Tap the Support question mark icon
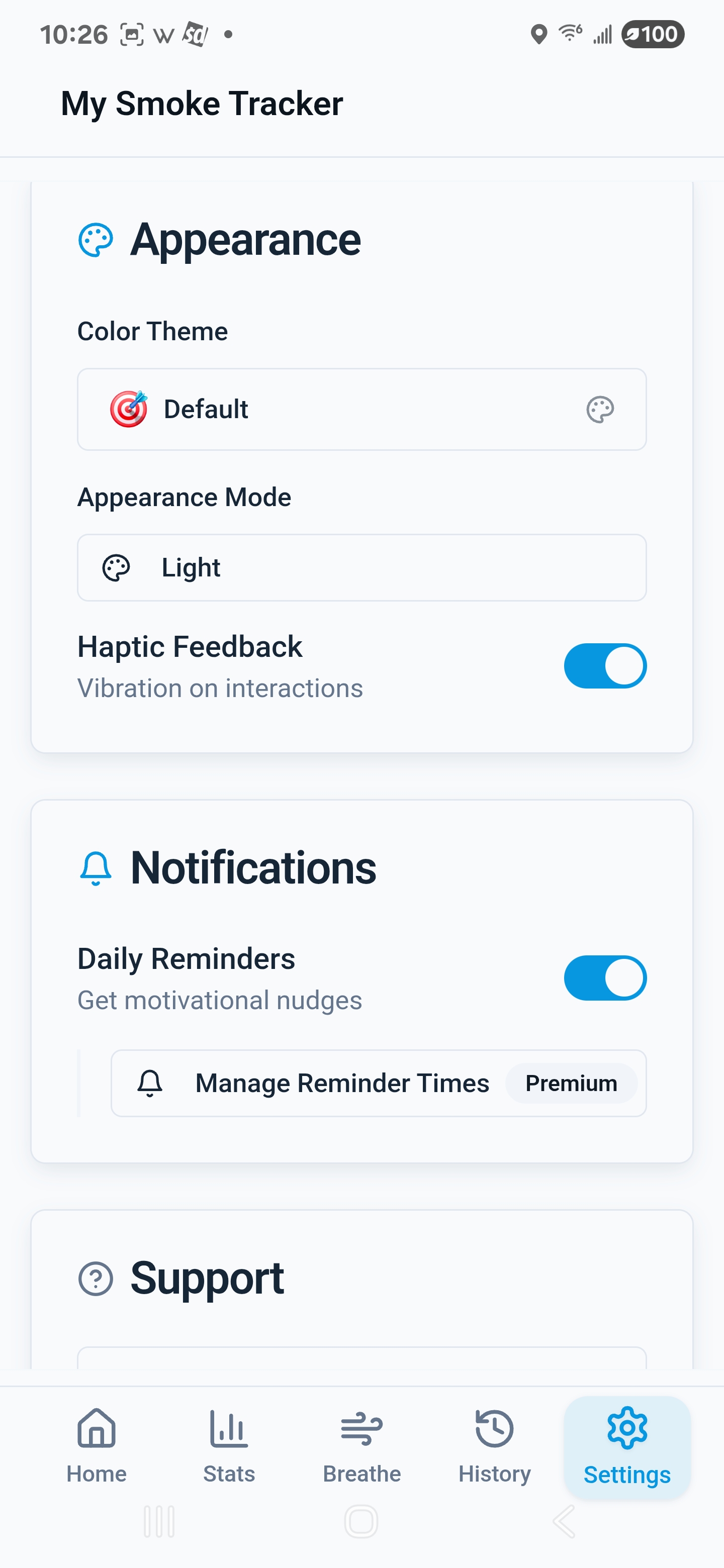 coord(96,1278)
